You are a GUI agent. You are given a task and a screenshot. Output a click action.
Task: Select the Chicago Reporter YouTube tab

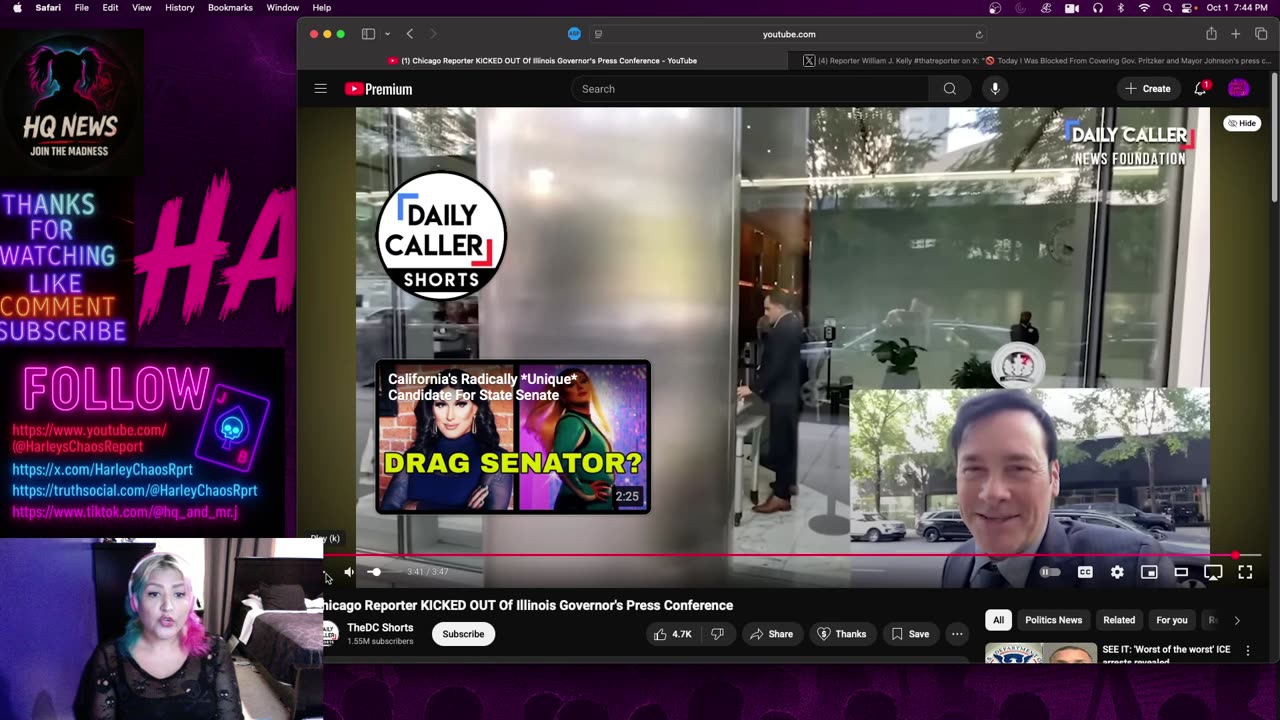(x=542, y=61)
